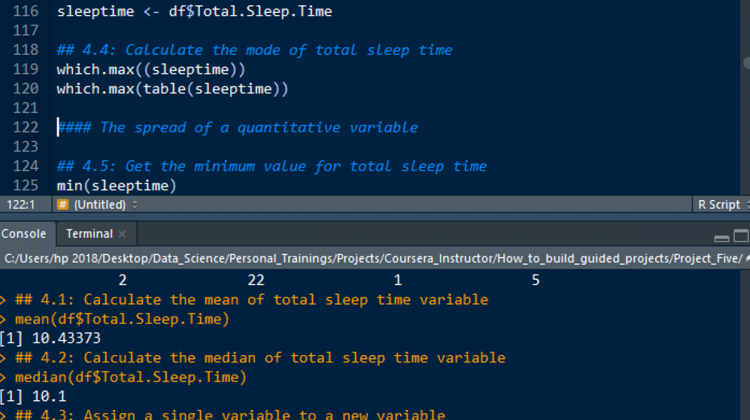Screen dimensions: 750x420
Task: Click the console working directory path
Action: point(370,258)
